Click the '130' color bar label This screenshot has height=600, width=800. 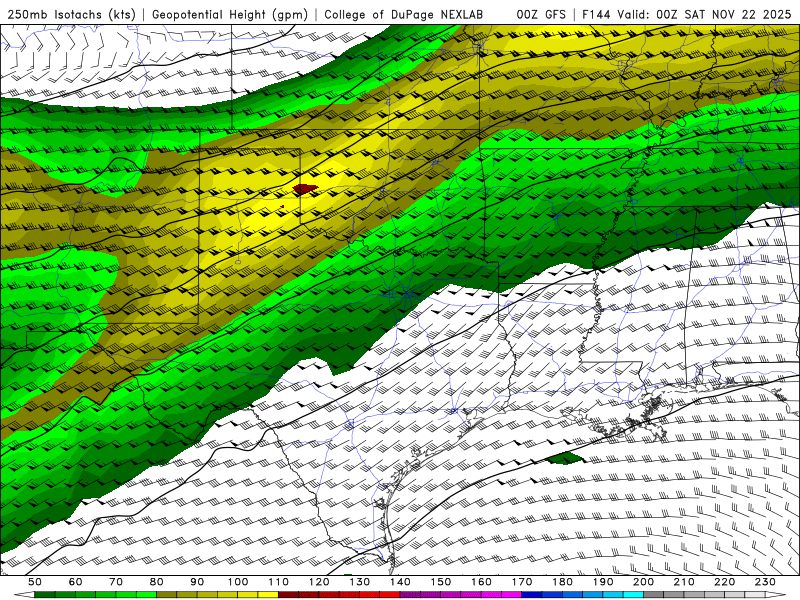click(x=360, y=582)
